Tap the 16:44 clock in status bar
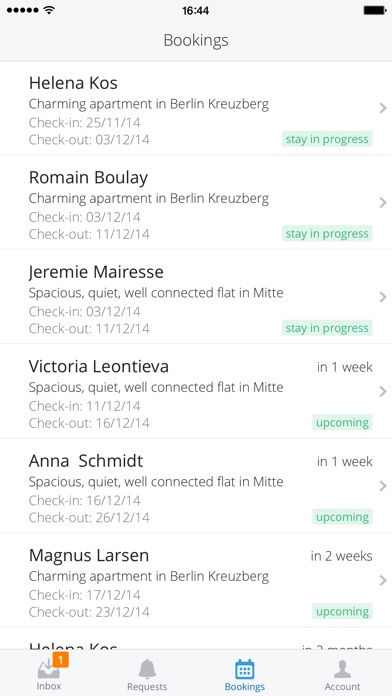This screenshot has width=392, height=696. pos(195,10)
